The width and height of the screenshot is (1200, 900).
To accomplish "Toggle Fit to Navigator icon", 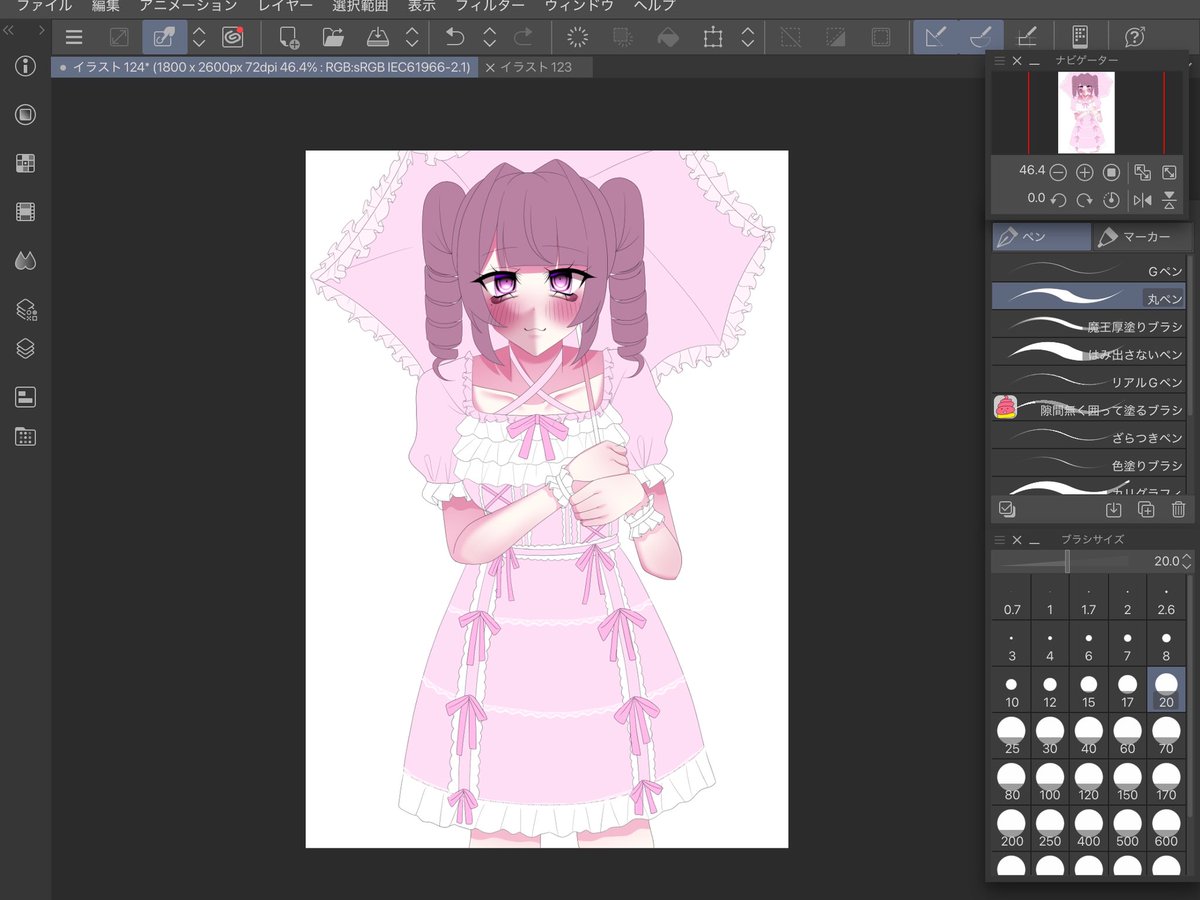I will (x=1143, y=172).
